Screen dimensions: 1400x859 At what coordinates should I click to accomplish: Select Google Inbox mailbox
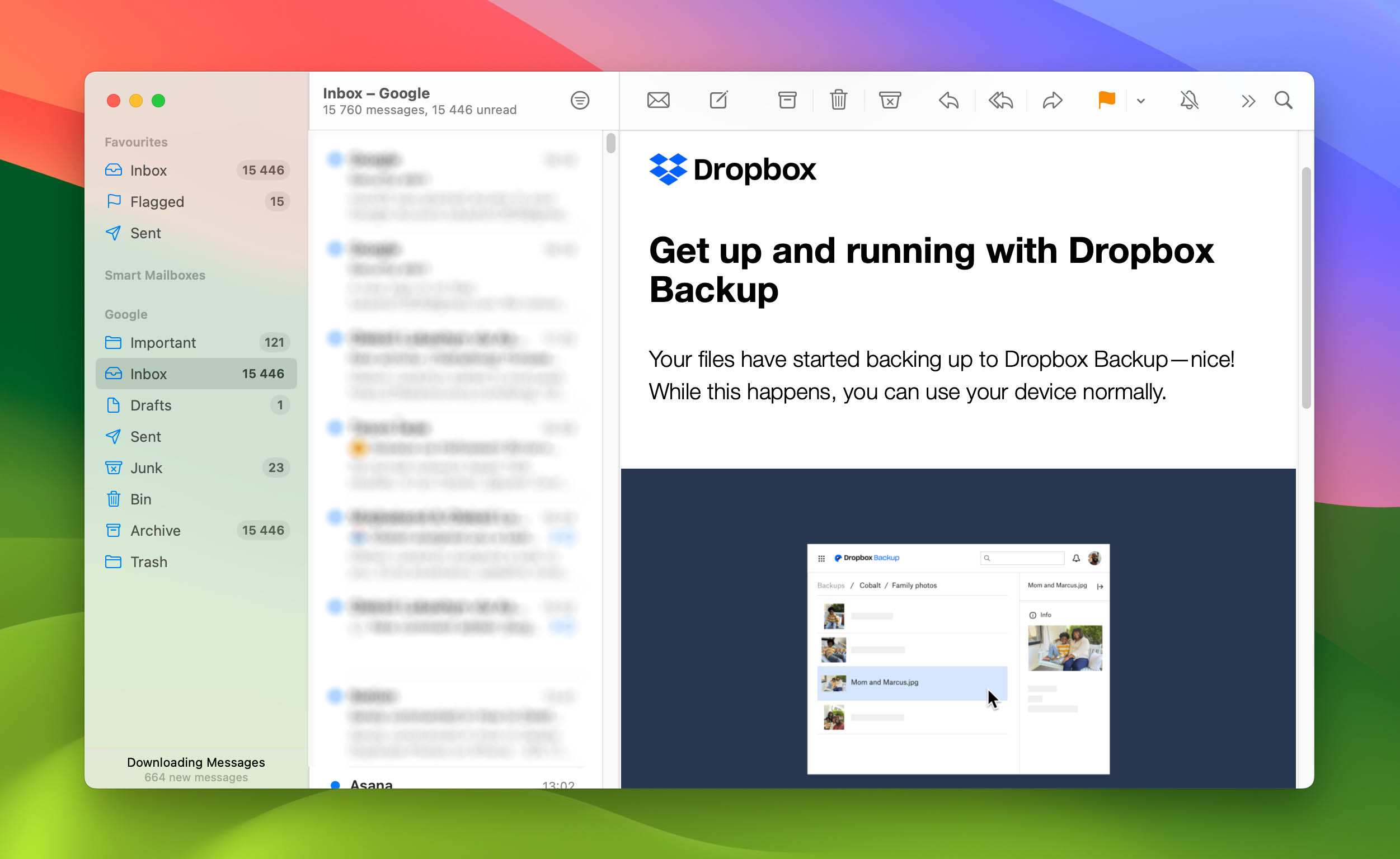(x=196, y=374)
